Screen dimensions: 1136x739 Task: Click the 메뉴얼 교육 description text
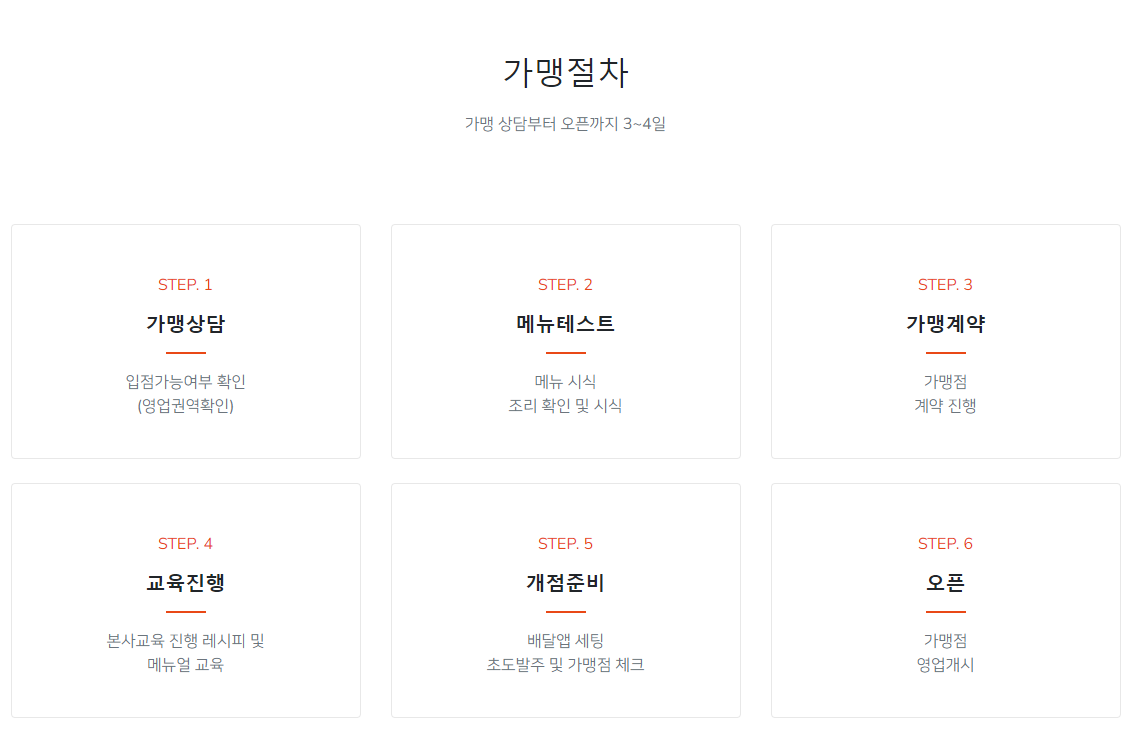pyautogui.click(x=185, y=665)
